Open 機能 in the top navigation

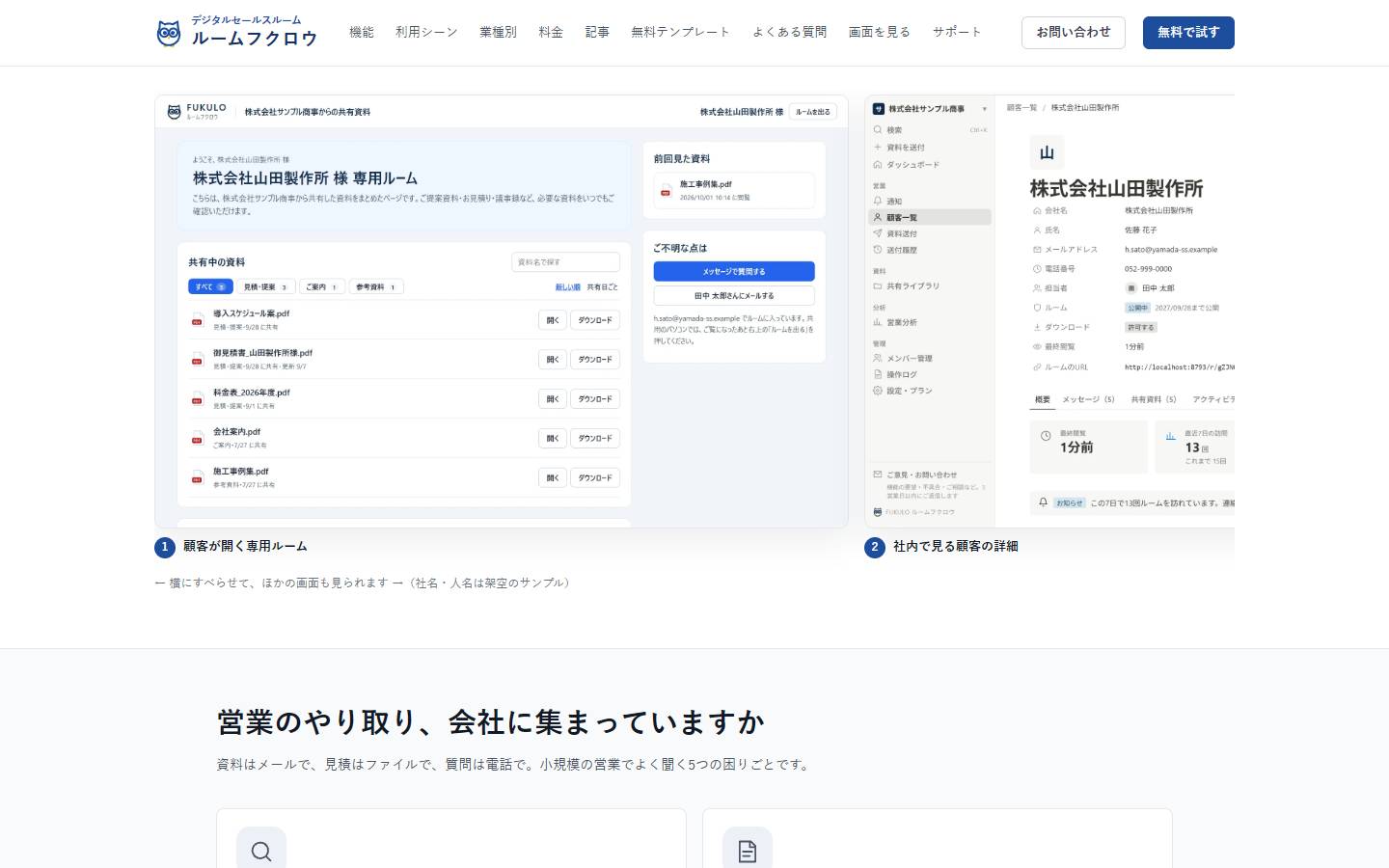[x=362, y=32]
